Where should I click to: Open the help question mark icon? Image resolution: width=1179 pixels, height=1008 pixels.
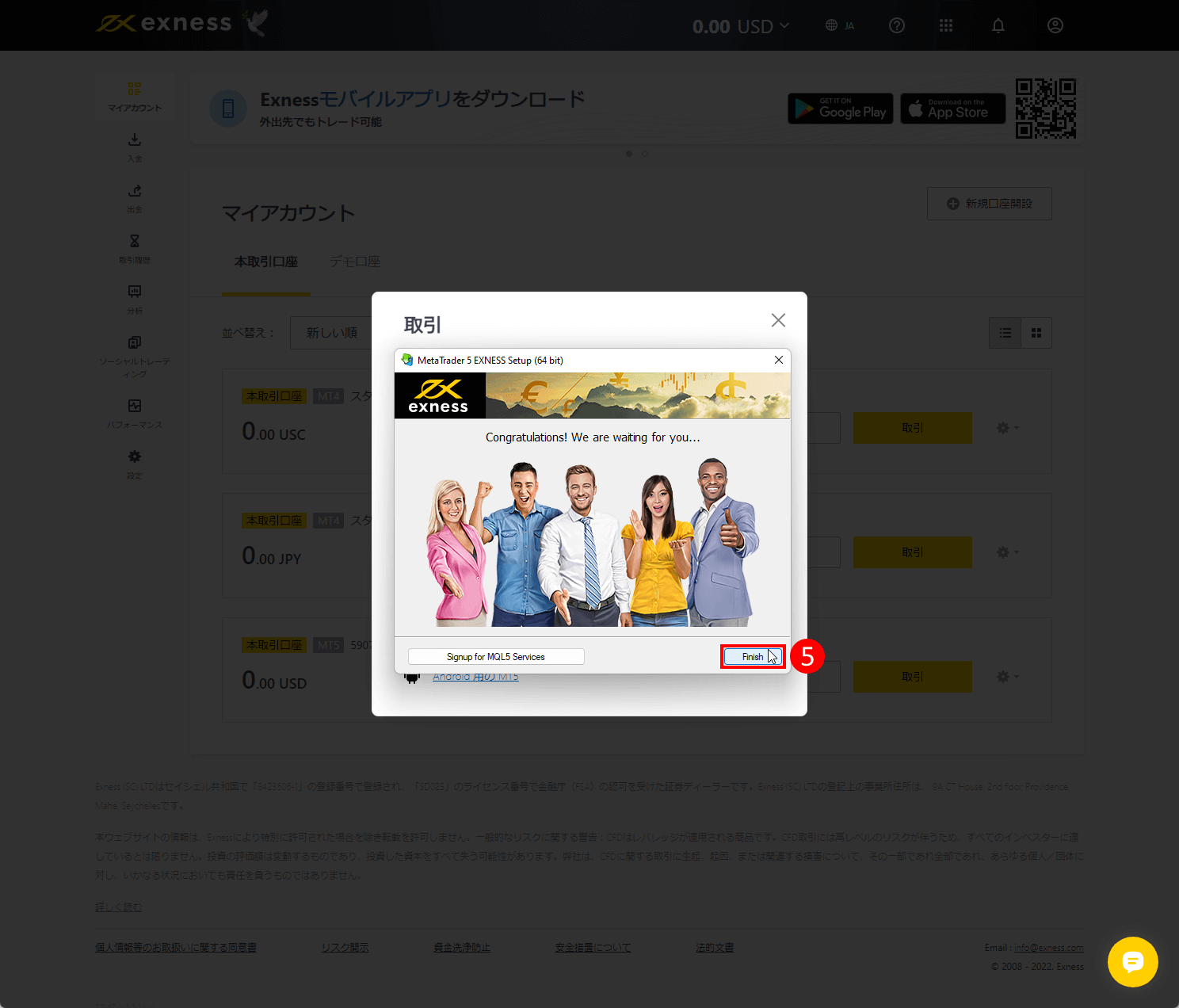click(896, 25)
